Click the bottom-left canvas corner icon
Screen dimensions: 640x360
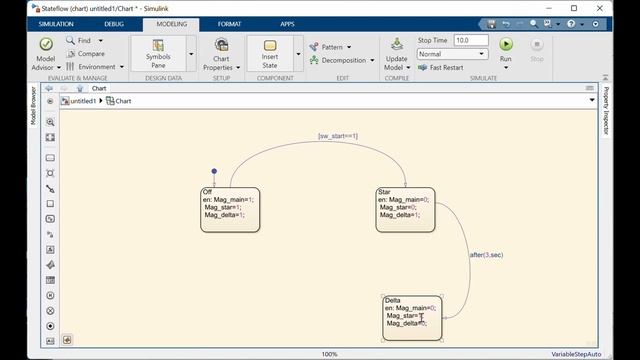[x=67, y=340]
